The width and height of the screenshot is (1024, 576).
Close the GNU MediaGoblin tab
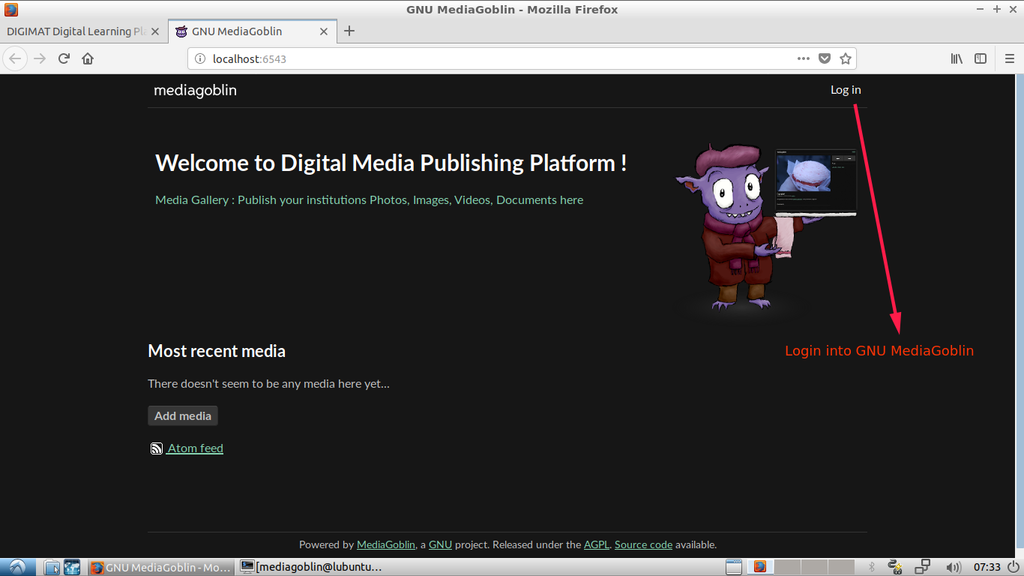point(323,31)
